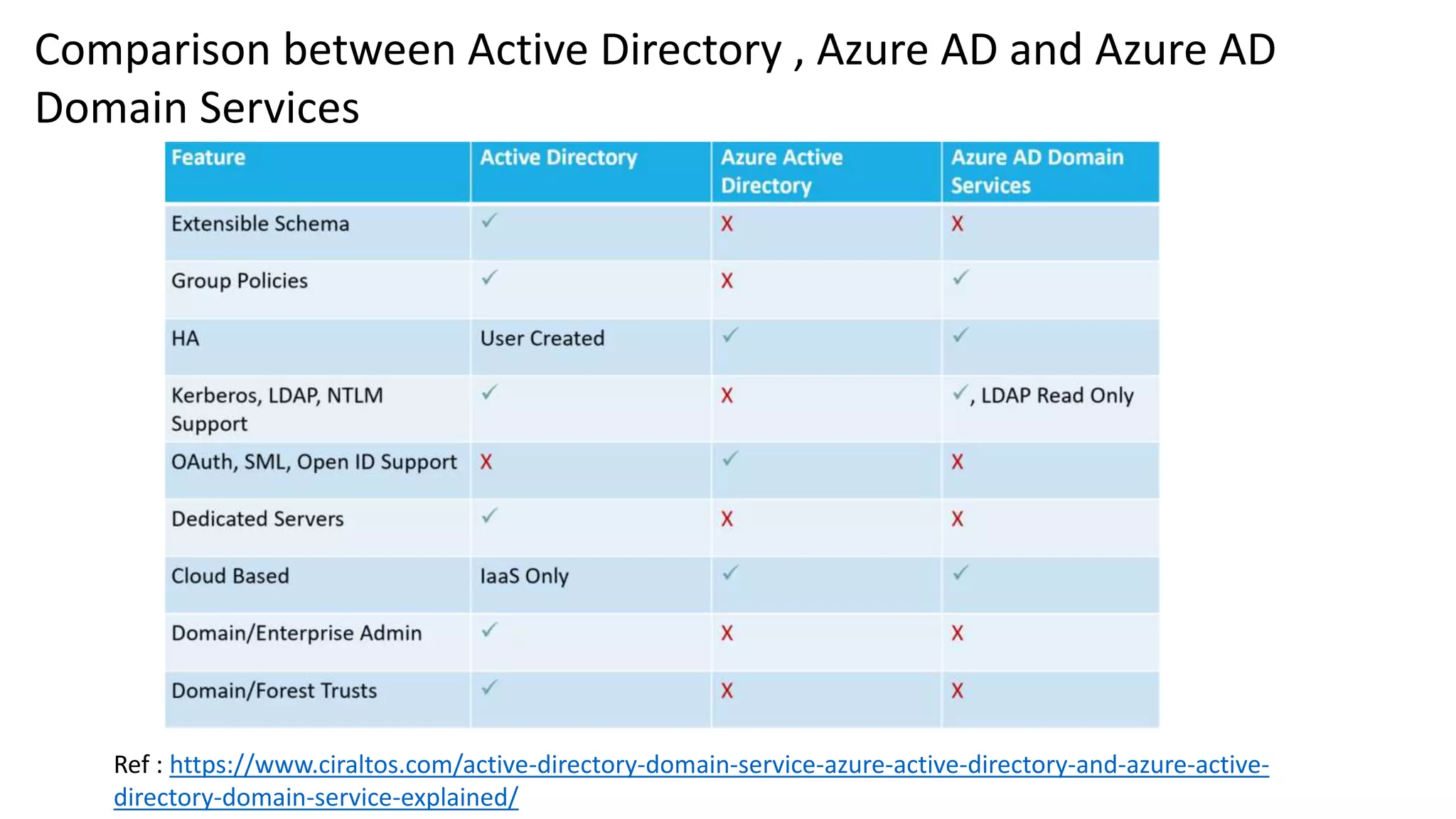Click the 'Extensible Schema' row label
The height and width of the screenshot is (819, 1456).
(260, 224)
